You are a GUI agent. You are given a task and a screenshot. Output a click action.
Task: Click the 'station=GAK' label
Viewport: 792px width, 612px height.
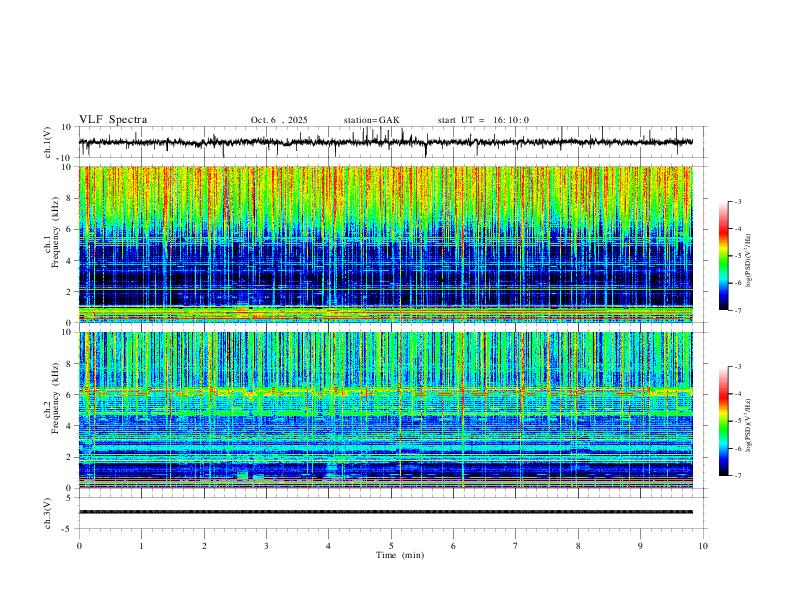click(x=371, y=120)
